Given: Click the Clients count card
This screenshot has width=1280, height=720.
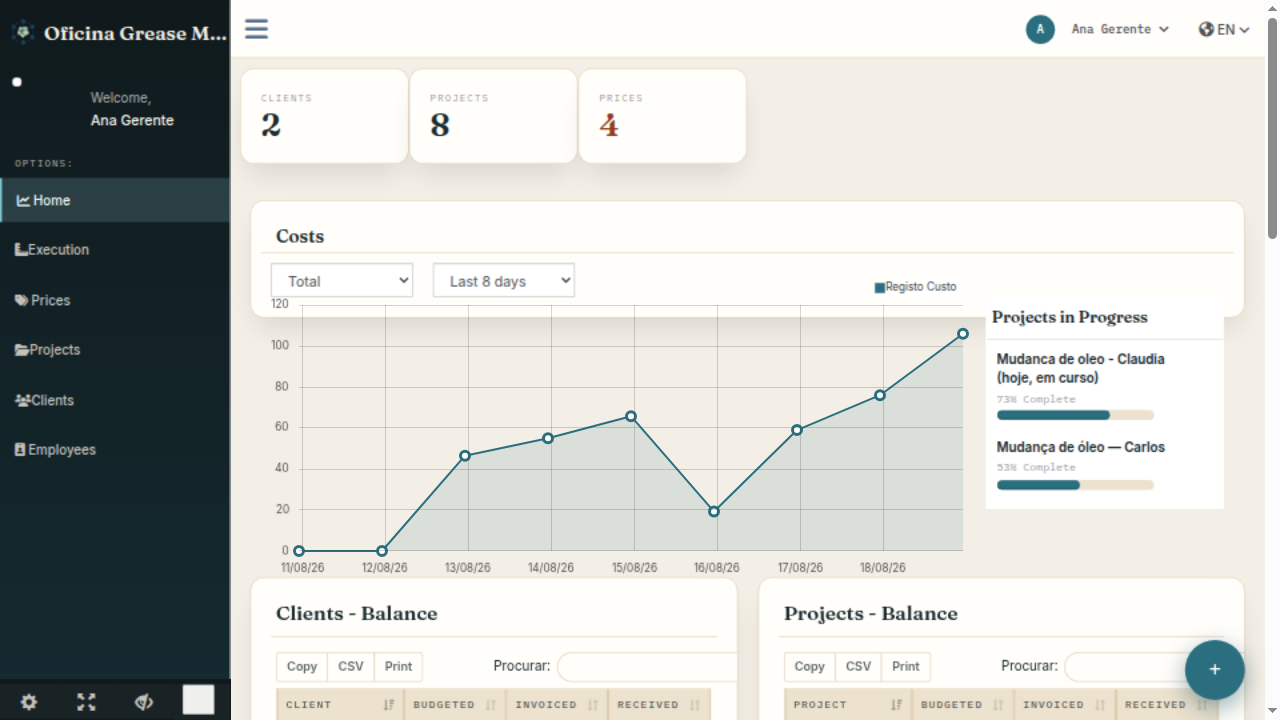Looking at the screenshot, I should point(324,116).
